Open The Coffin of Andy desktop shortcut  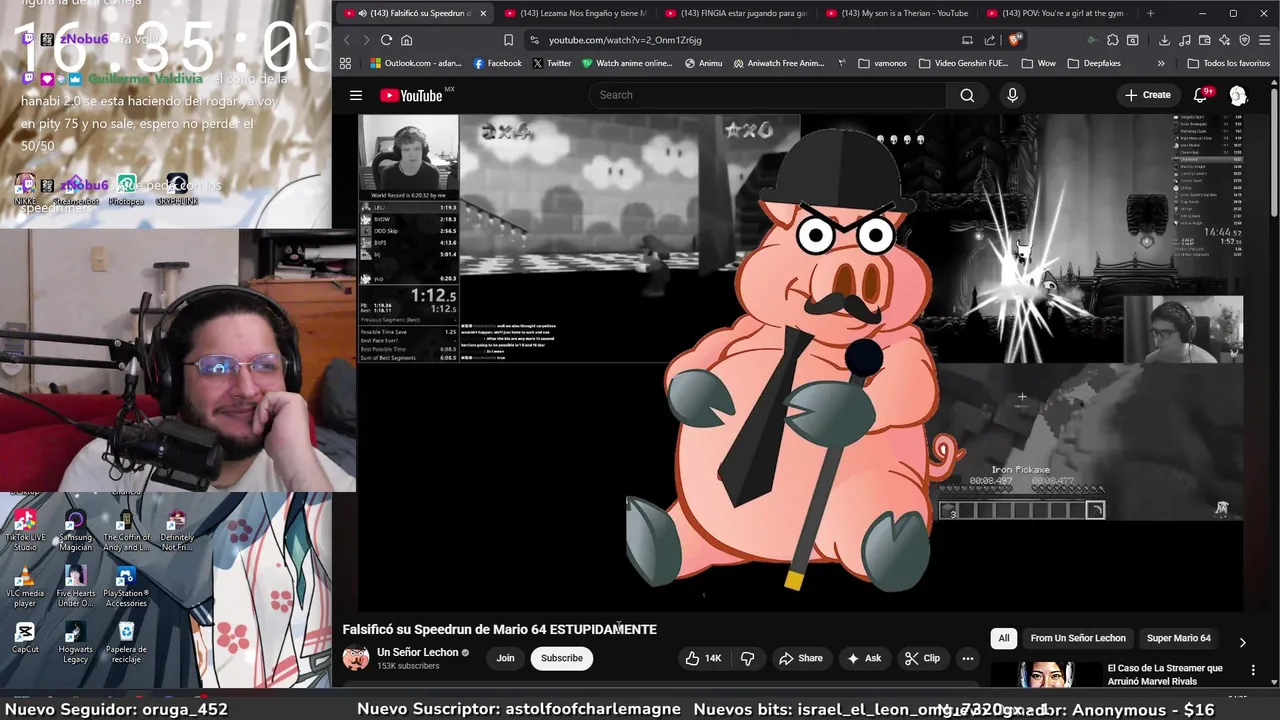click(x=125, y=531)
